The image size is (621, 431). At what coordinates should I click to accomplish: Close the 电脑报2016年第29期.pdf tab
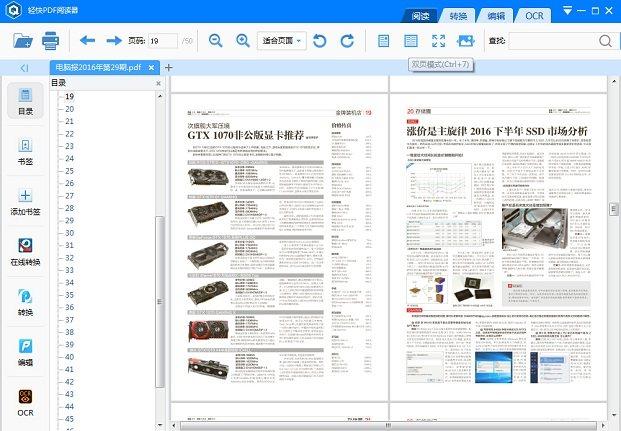(151, 68)
